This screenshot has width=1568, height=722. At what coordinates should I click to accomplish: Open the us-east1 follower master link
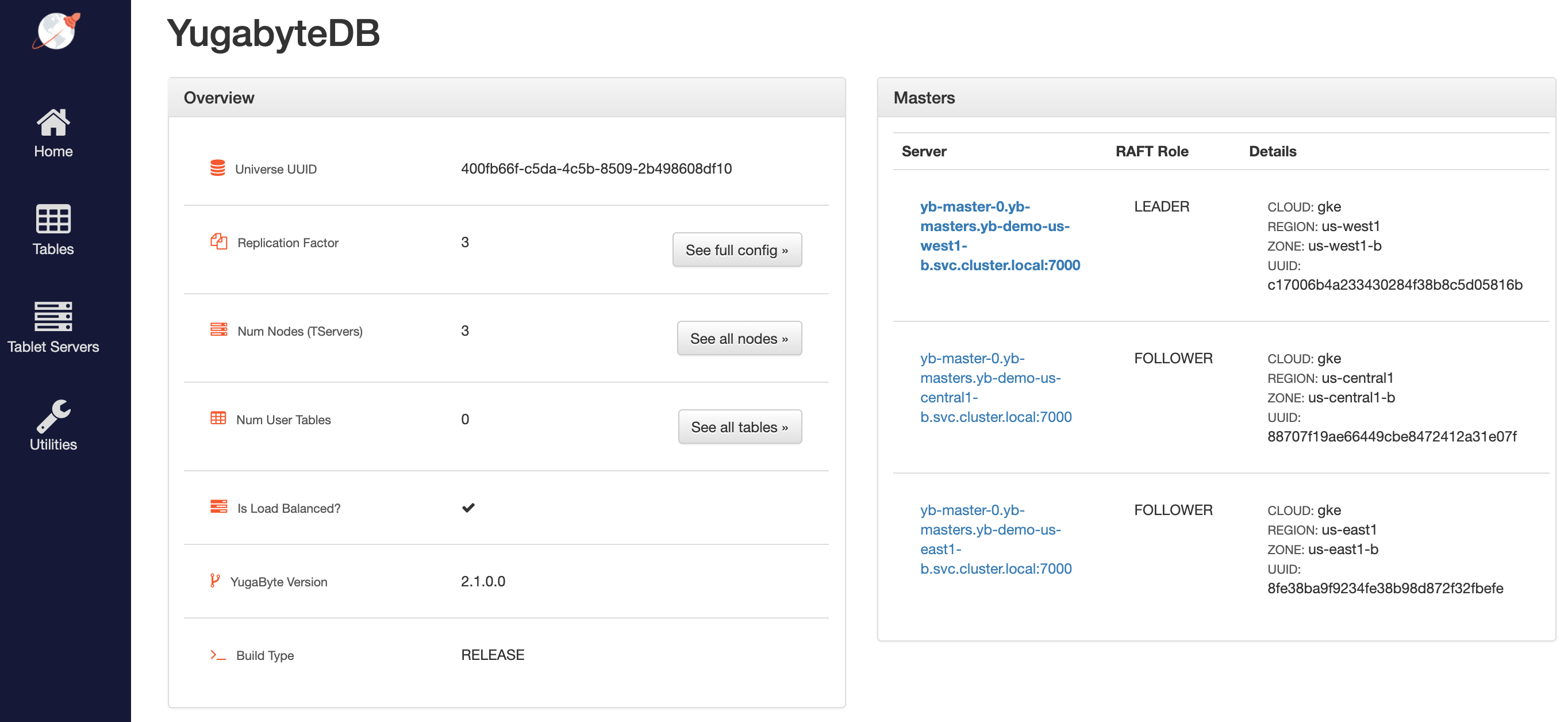coord(995,539)
